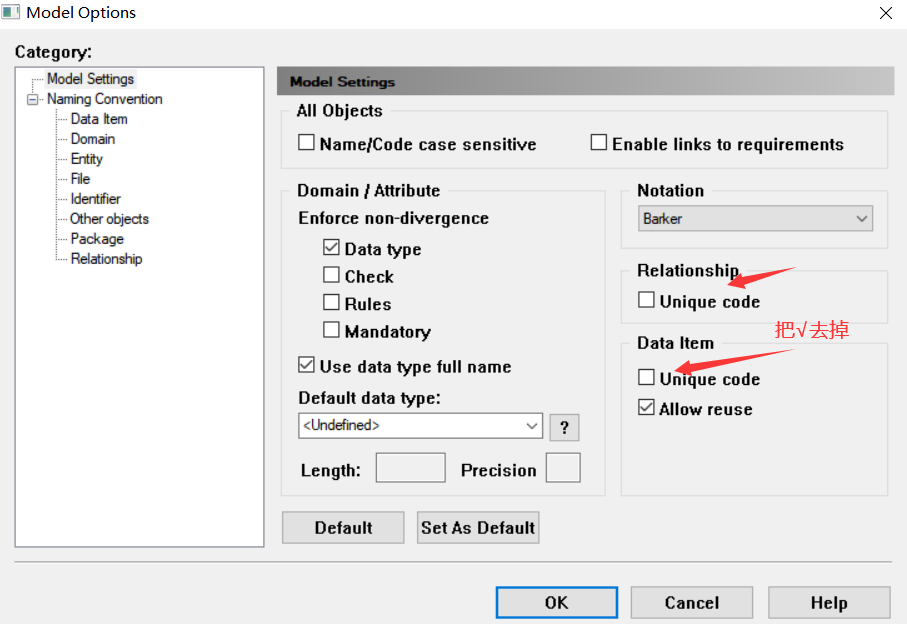This screenshot has width=907, height=624.
Task: Click the Enforce non-divergence label
Action: (393, 219)
